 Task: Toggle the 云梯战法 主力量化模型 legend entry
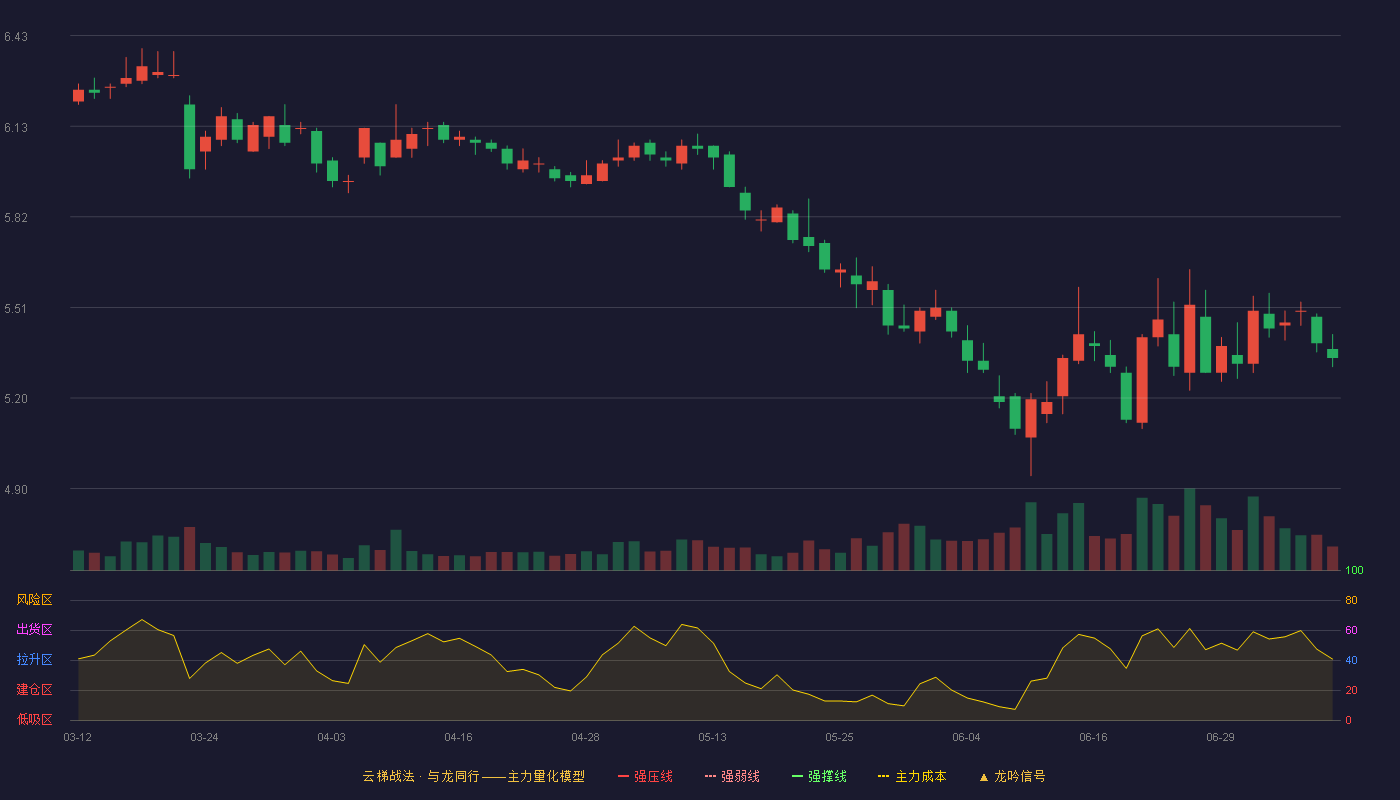(x=474, y=776)
